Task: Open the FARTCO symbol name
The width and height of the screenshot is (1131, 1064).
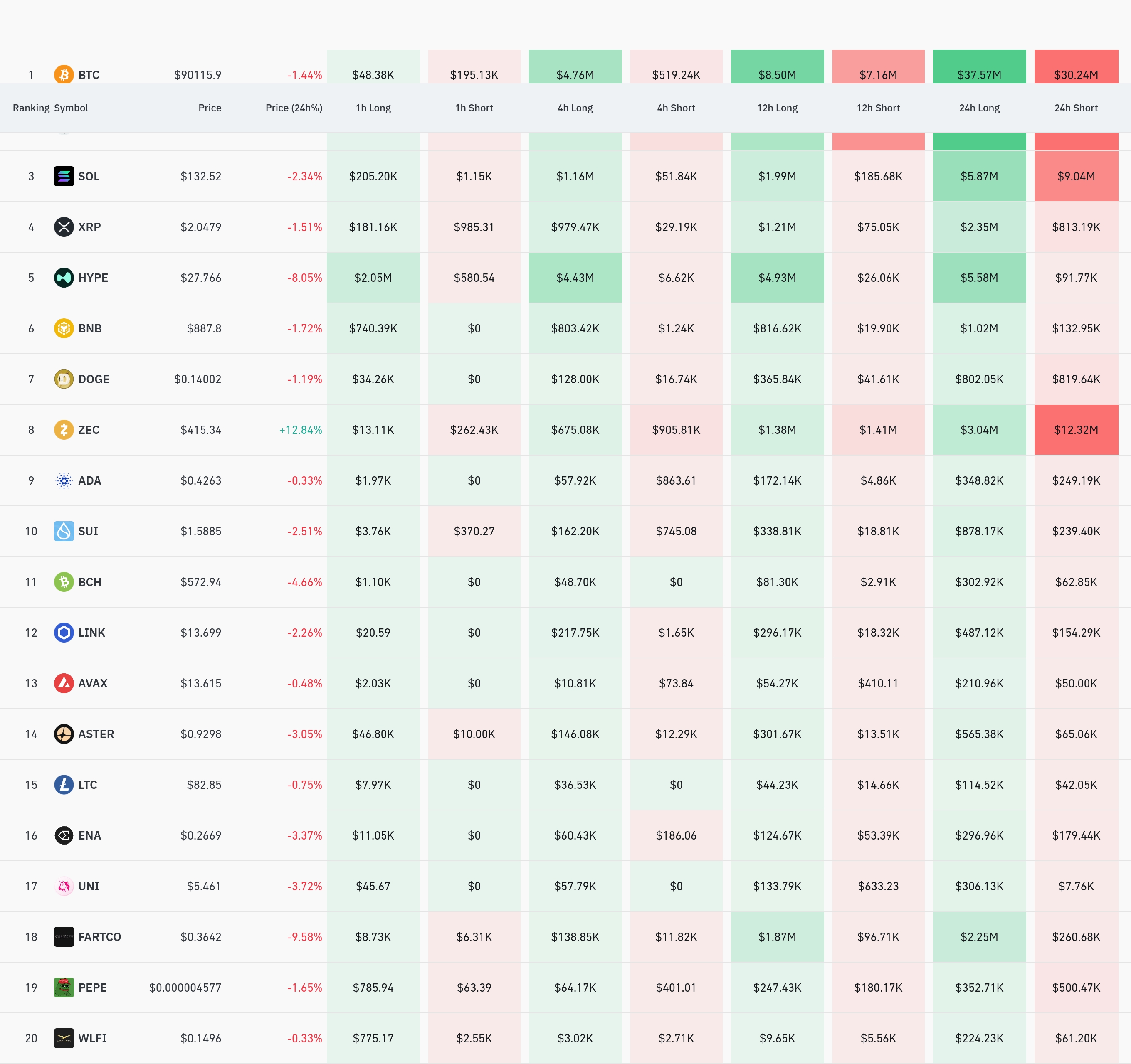Action: point(99,937)
